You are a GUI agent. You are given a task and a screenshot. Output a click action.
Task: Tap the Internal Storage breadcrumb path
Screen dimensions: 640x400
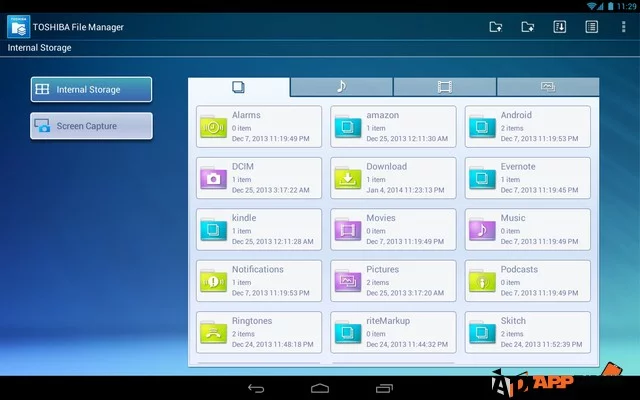(39, 48)
